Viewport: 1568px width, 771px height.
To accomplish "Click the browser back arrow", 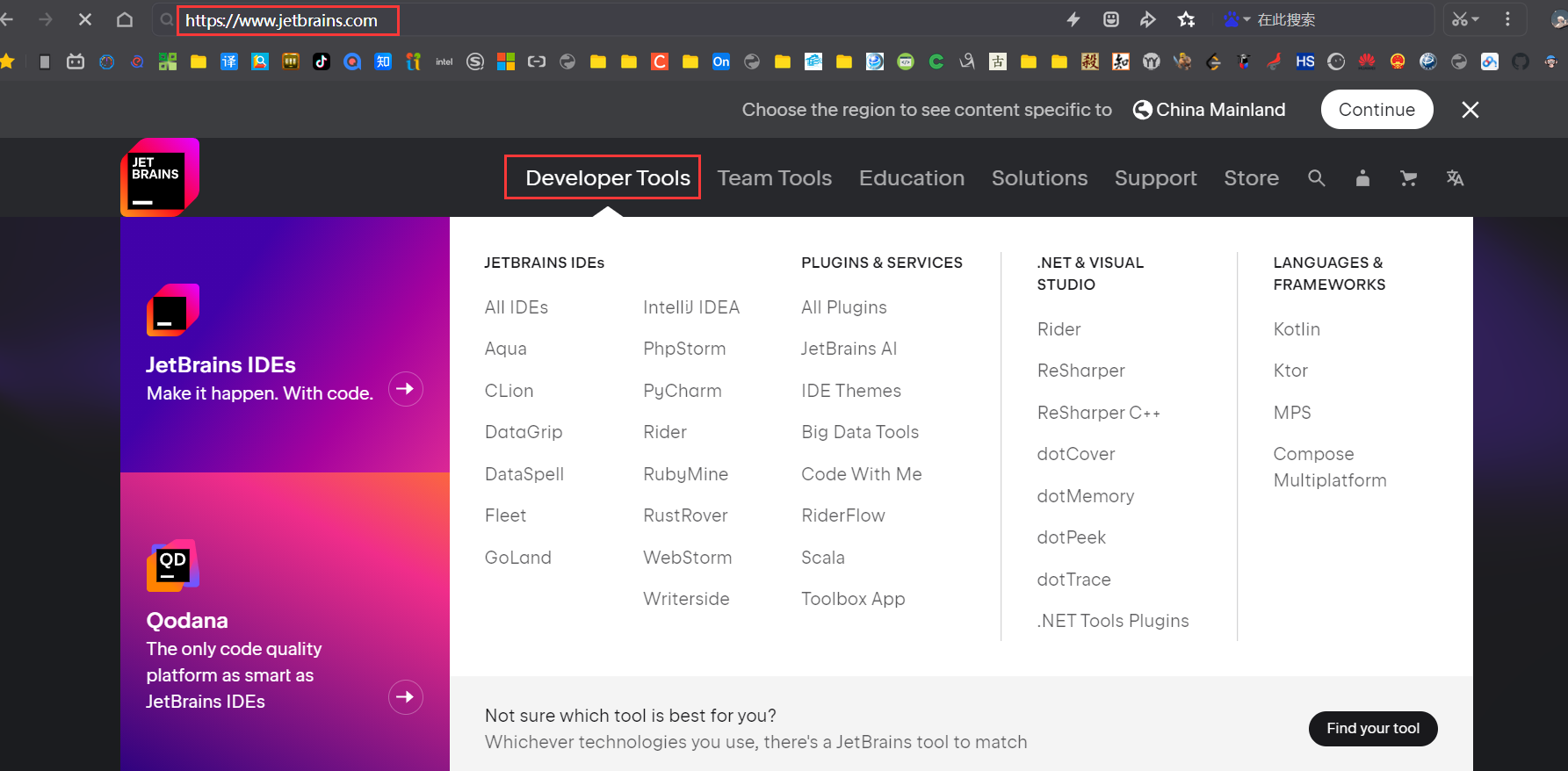I will coord(7,19).
